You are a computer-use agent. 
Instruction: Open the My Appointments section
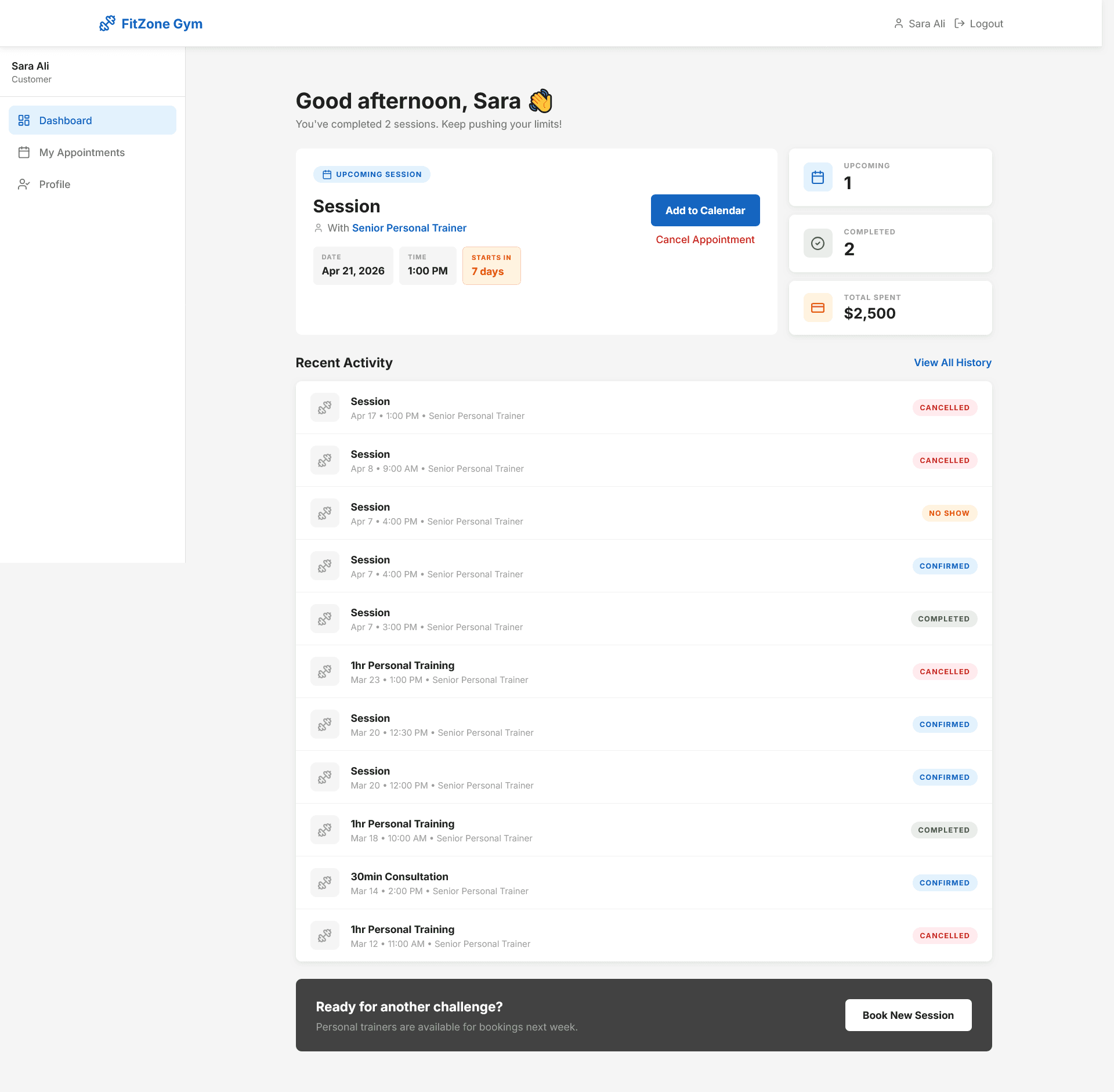[x=81, y=152]
